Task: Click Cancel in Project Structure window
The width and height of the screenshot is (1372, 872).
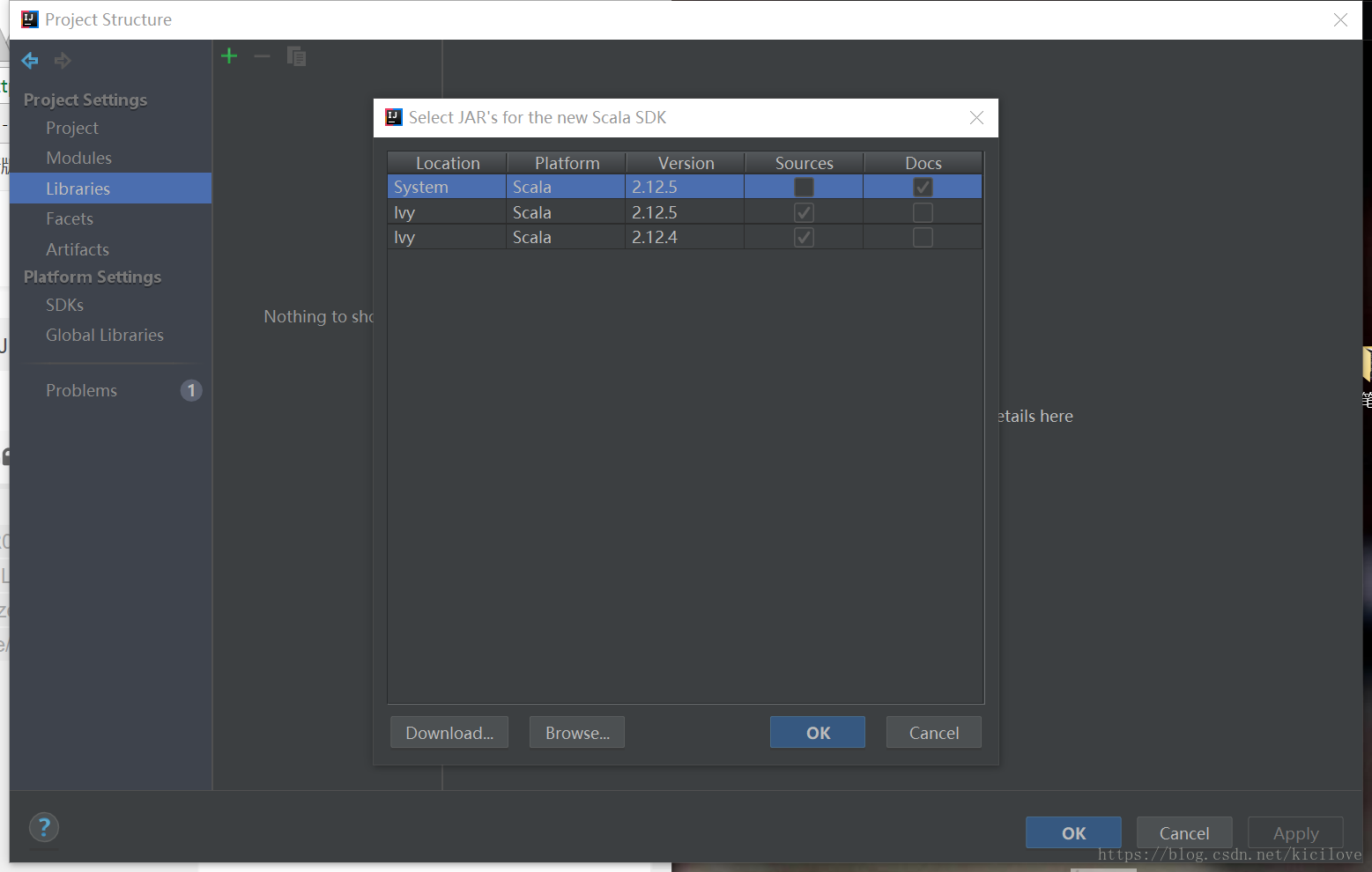Action: pos(1184,833)
